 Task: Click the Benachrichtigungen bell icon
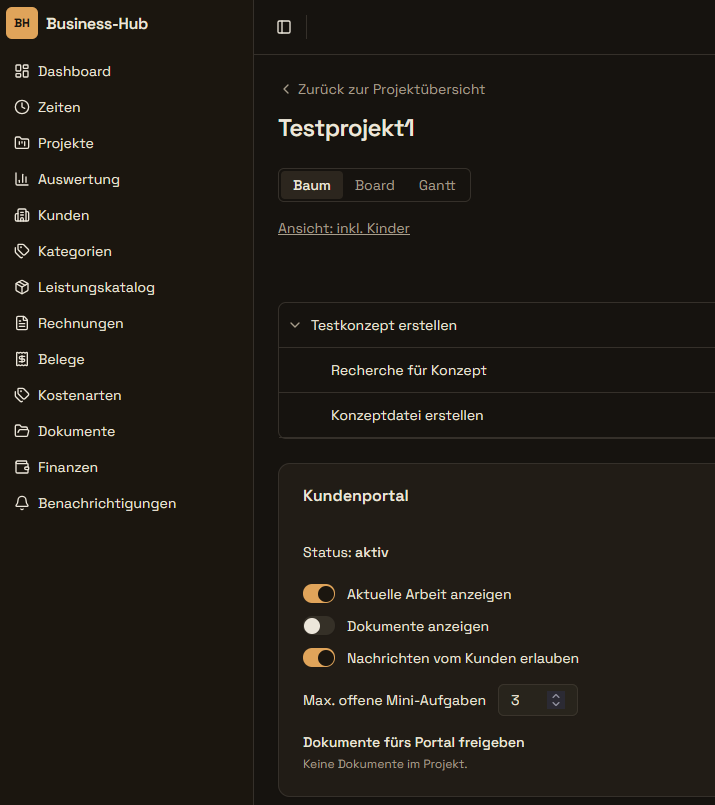22,503
